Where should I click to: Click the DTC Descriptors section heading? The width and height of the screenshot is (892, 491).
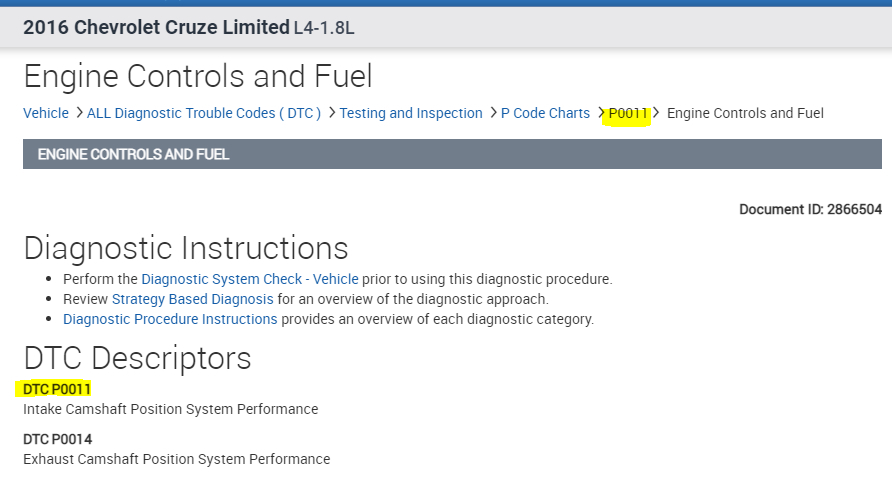(x=137, y=358)
